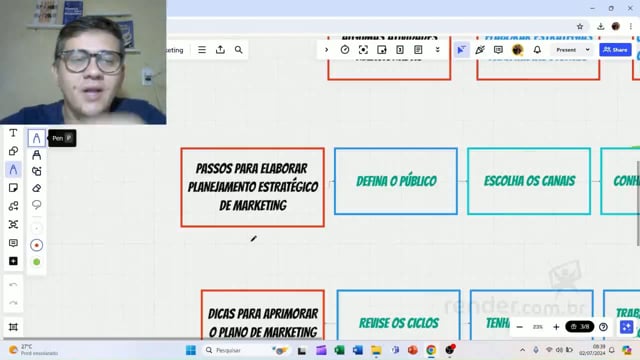Open the card tool with number three
Screen dimensions: 640x360
coord(400,50)
